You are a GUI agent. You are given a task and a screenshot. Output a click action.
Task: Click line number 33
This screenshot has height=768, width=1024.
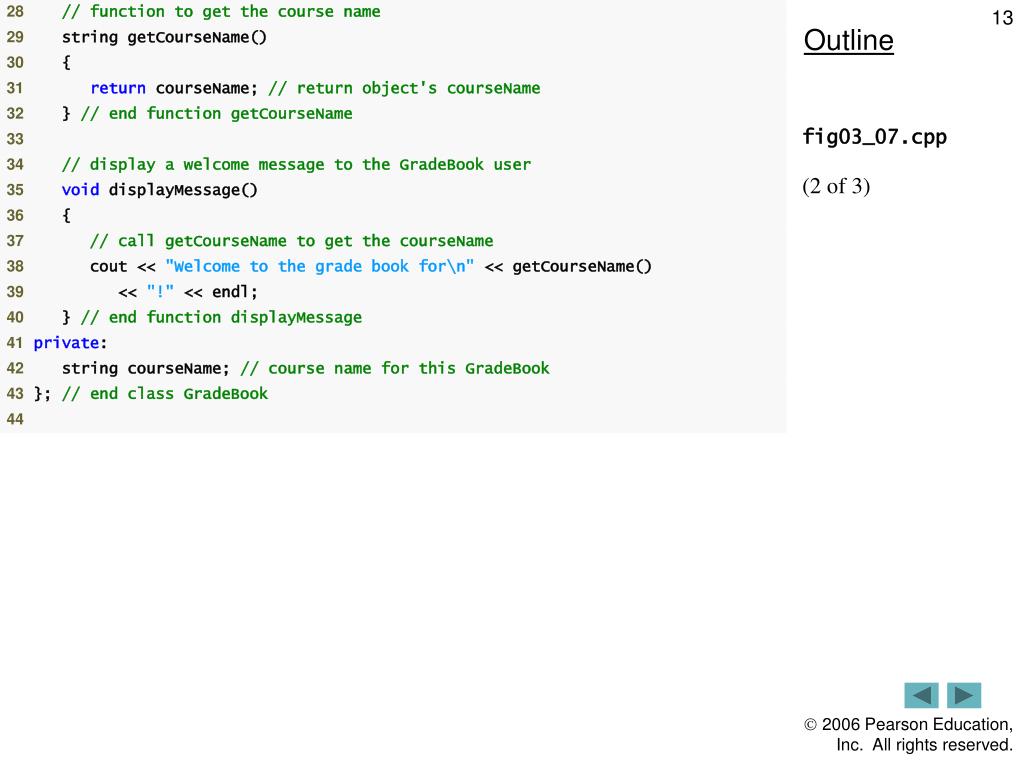(15, 139)
